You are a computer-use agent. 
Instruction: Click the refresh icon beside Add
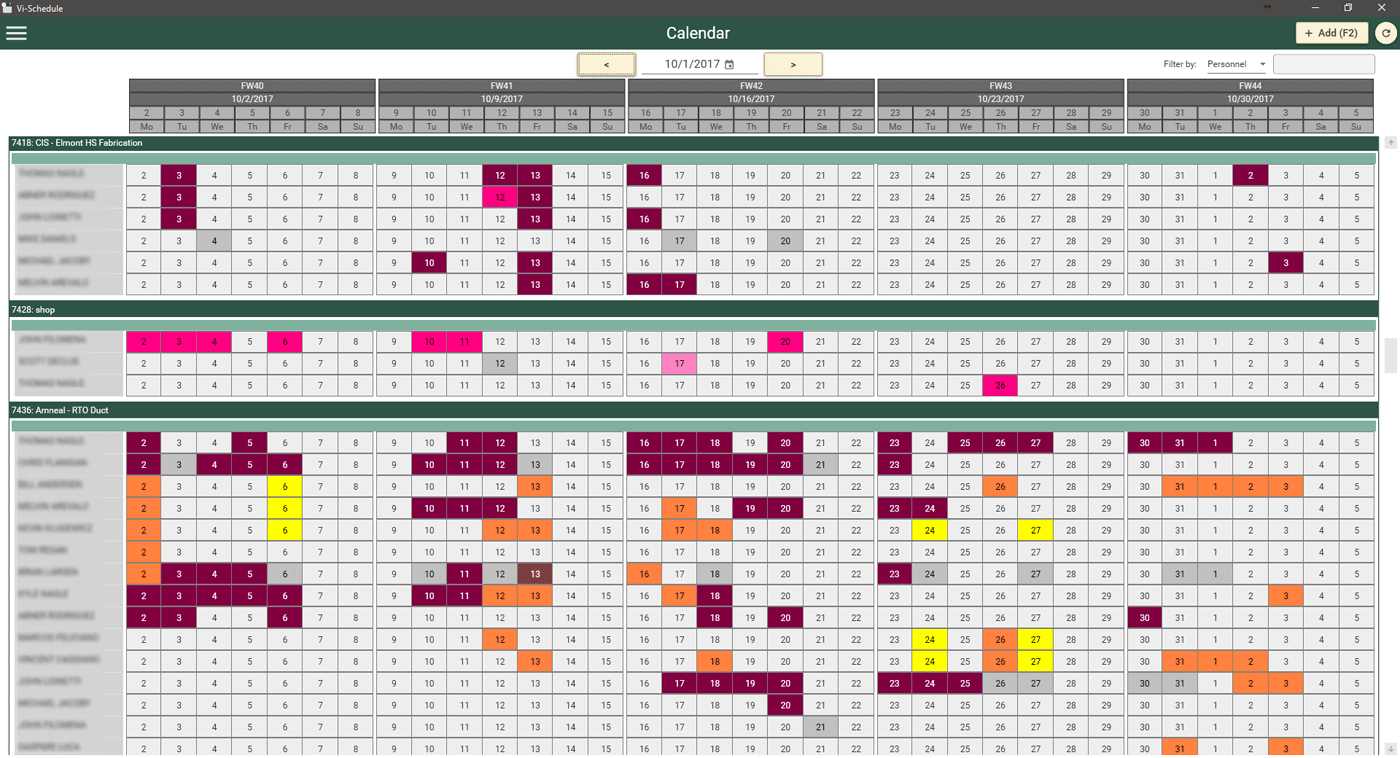tap(1385, 33)
